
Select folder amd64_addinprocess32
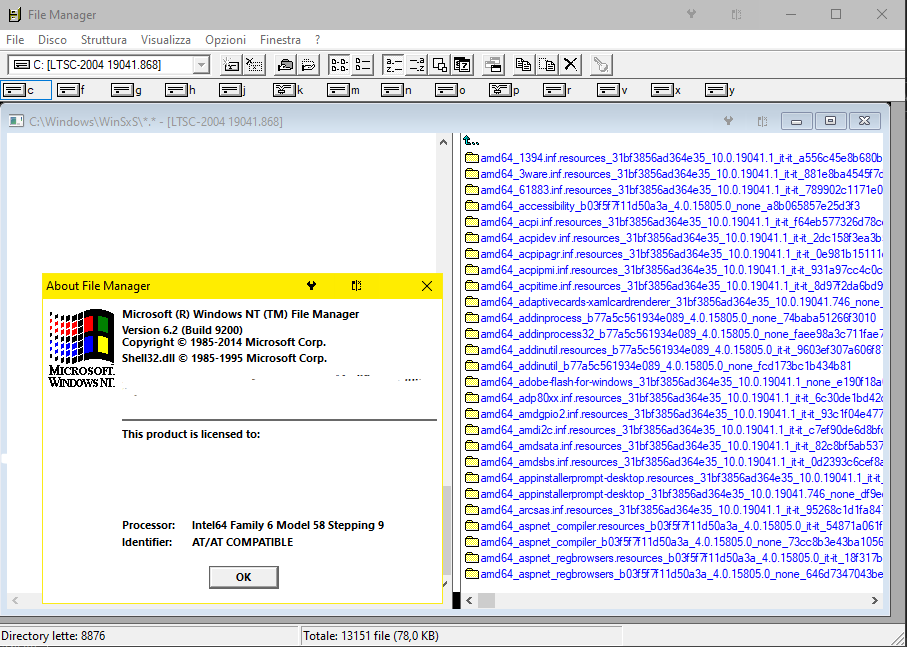coord(674,334)
